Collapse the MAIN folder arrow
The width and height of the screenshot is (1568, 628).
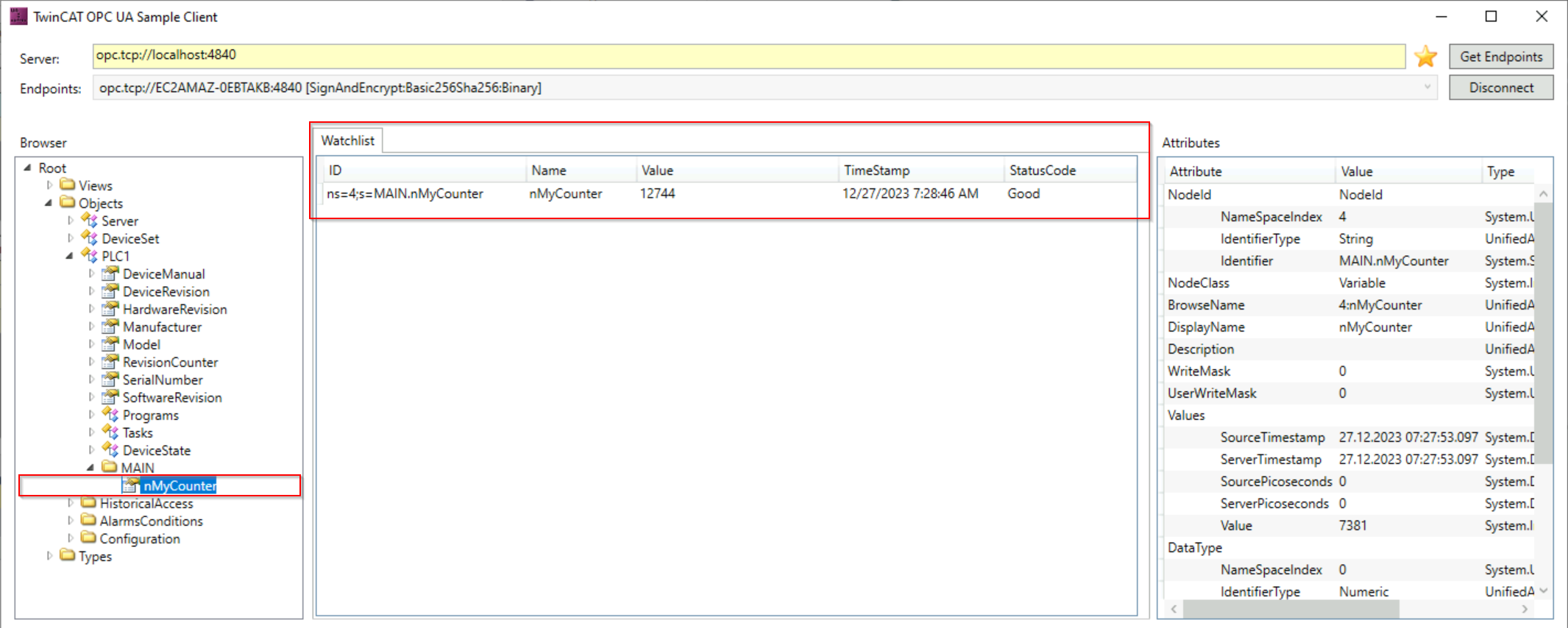click(x=91, y=467)
